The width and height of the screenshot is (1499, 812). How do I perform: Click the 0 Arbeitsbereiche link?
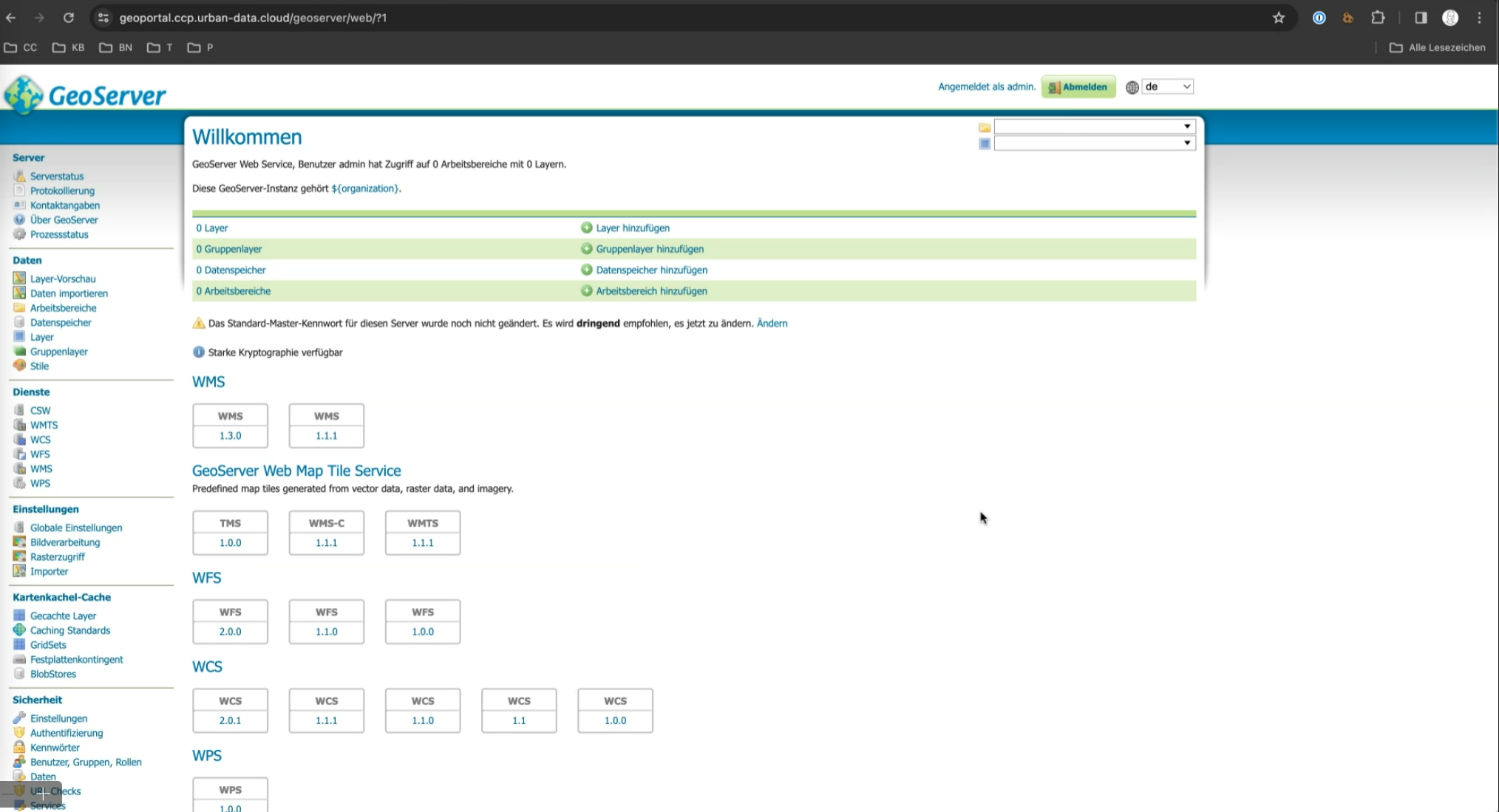point(234,291)
